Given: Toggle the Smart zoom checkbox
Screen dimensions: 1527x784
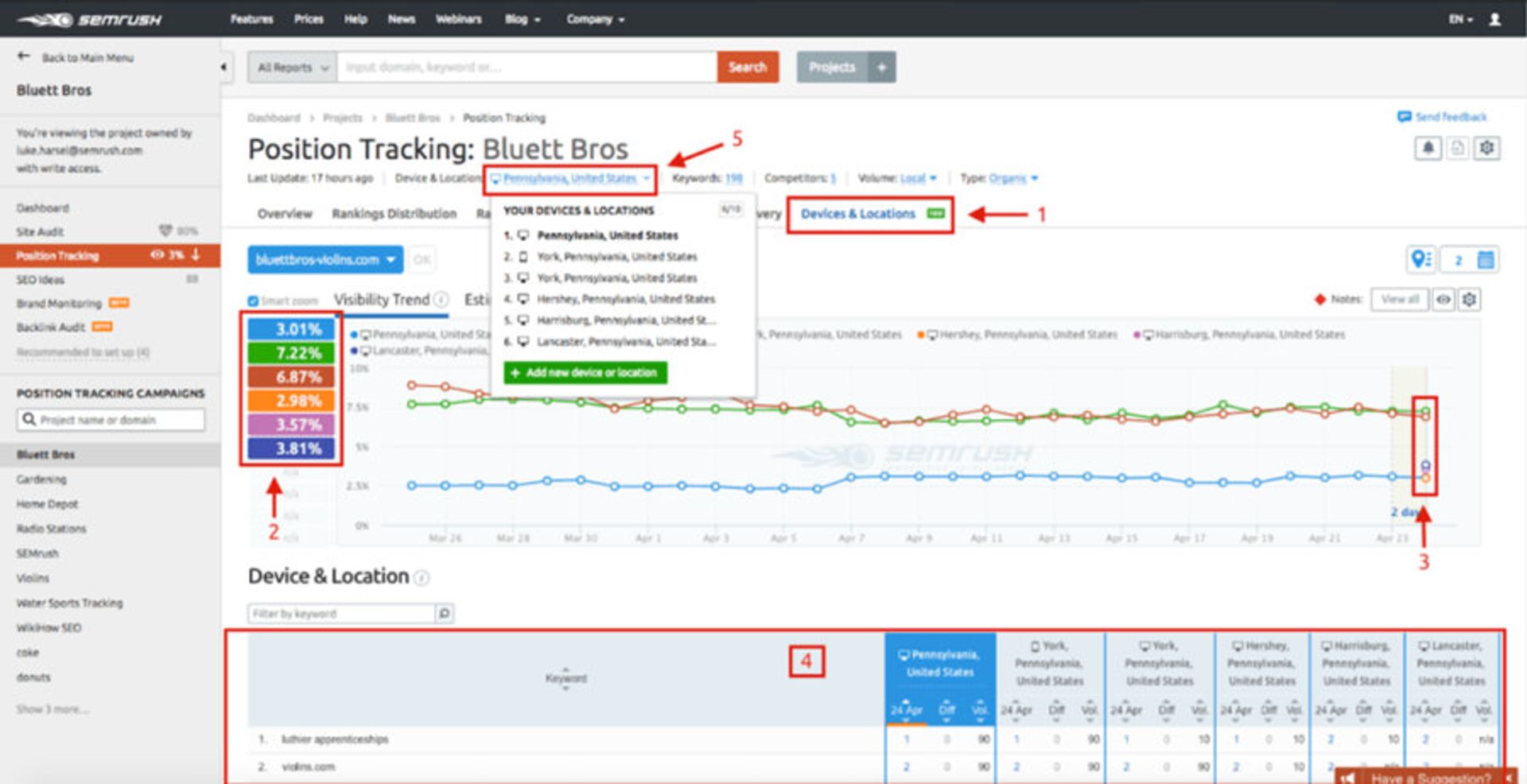Looking at the screenshot, I should click(x=253, y=301).
